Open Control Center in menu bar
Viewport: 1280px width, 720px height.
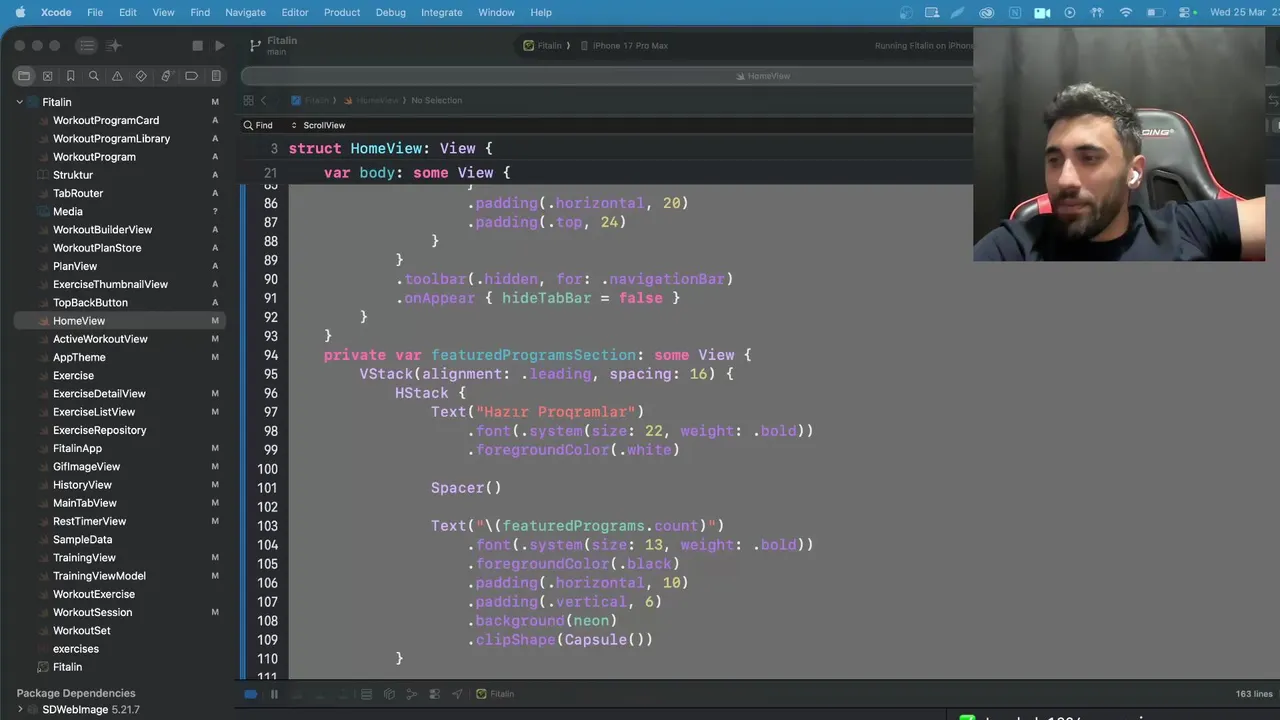tap(1185, 12)
